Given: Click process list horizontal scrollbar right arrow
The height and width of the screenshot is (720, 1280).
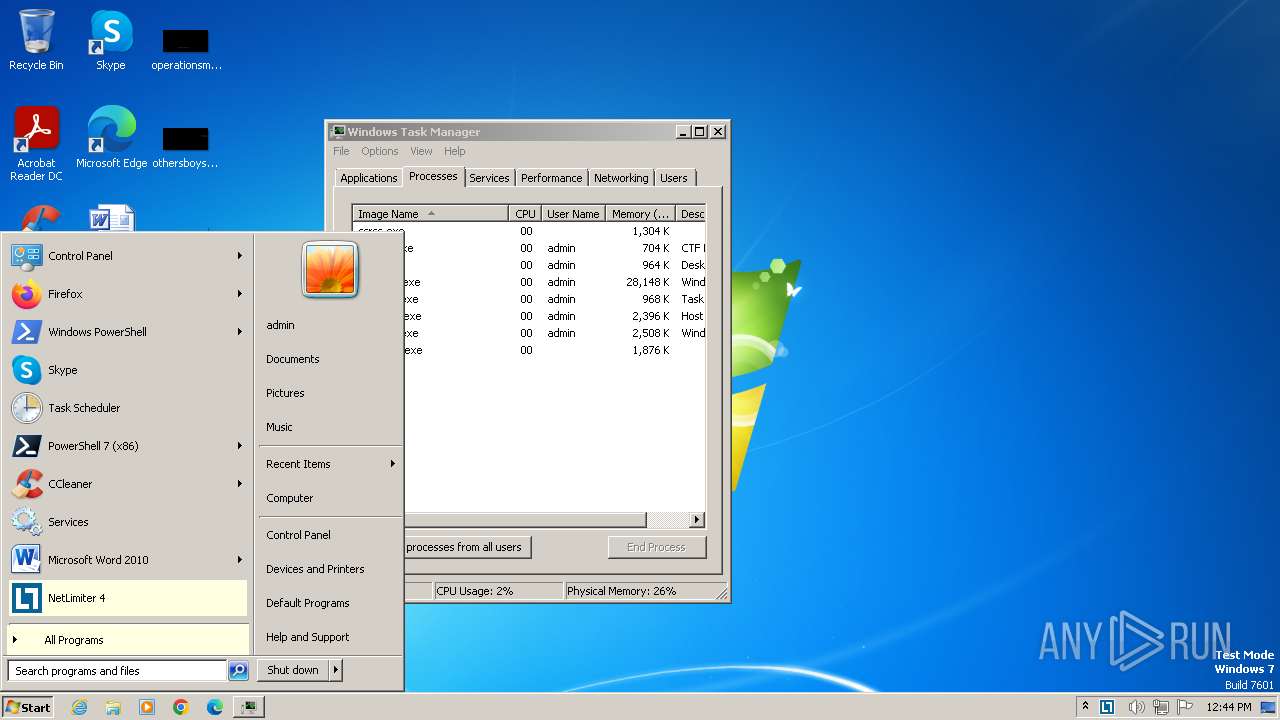Looking at the screenshot, I should click(x=697, y=520).
